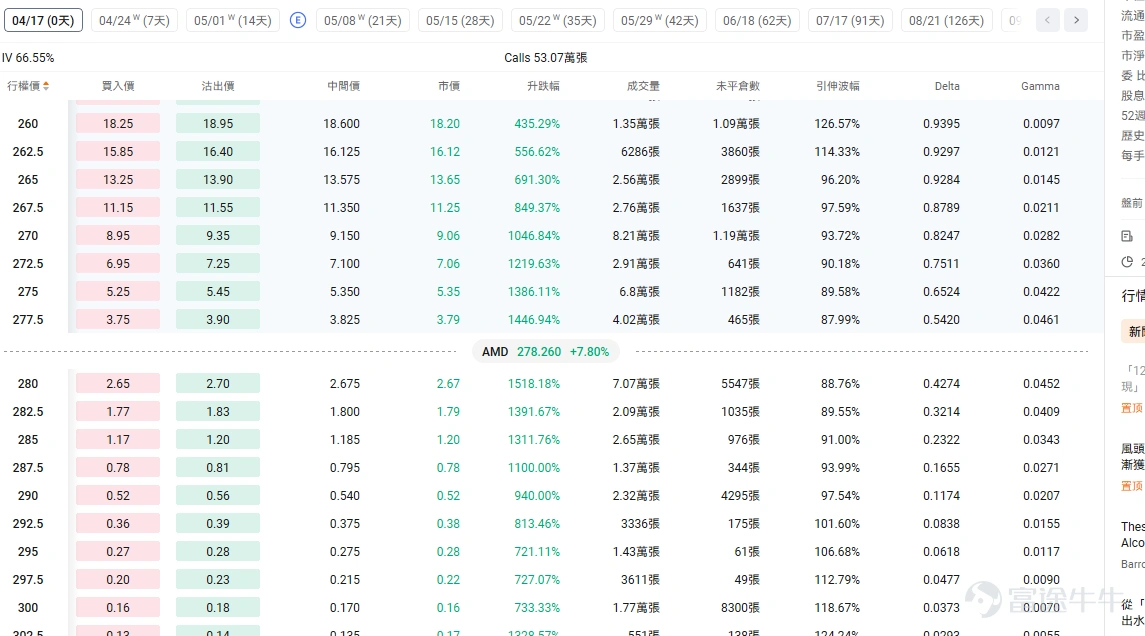Click the 升跌幅 column header
Screen dimensions: 1145x636
coord(543,86)
